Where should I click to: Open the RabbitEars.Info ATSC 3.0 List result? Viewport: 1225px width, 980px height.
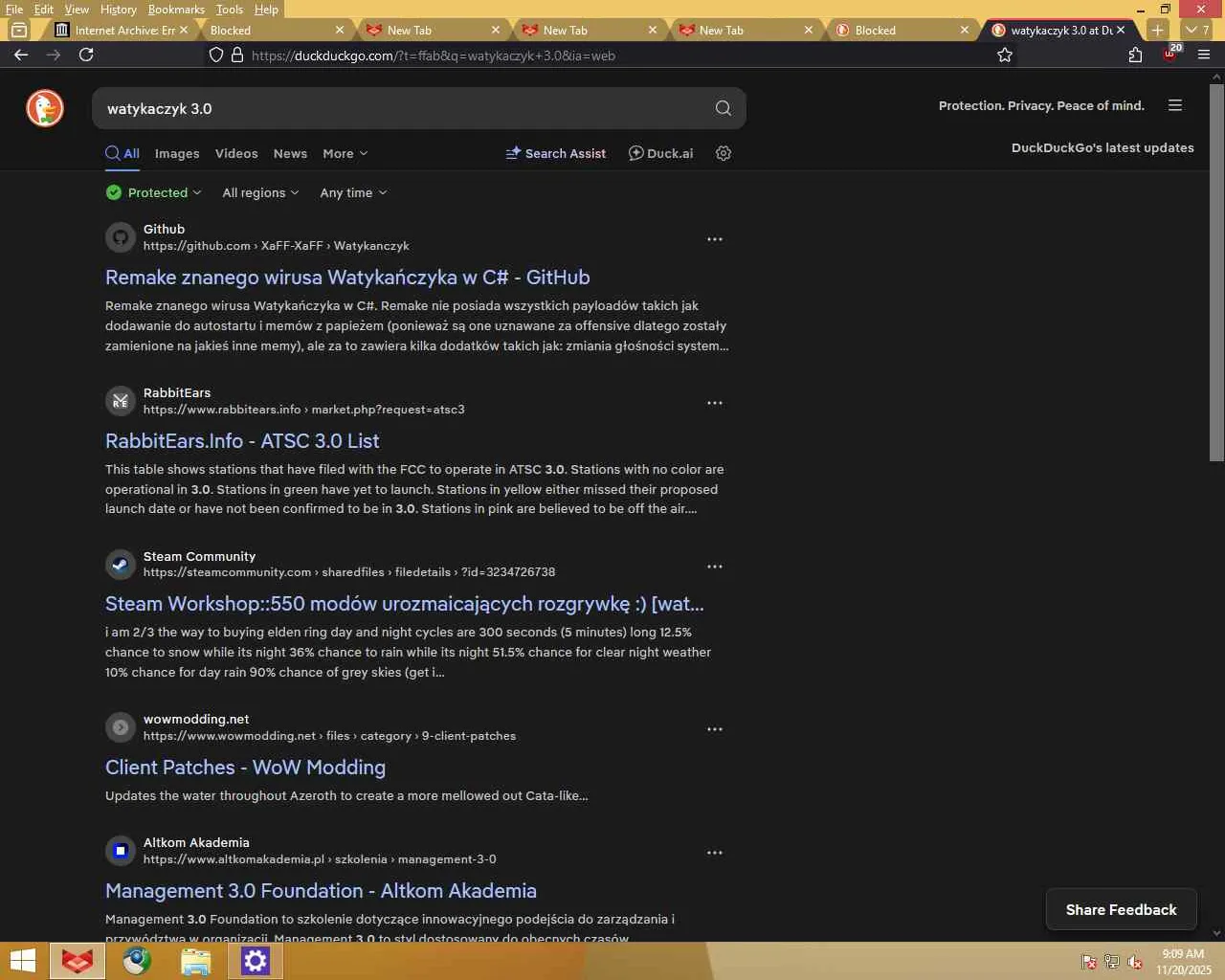click(x=242, y=441)
